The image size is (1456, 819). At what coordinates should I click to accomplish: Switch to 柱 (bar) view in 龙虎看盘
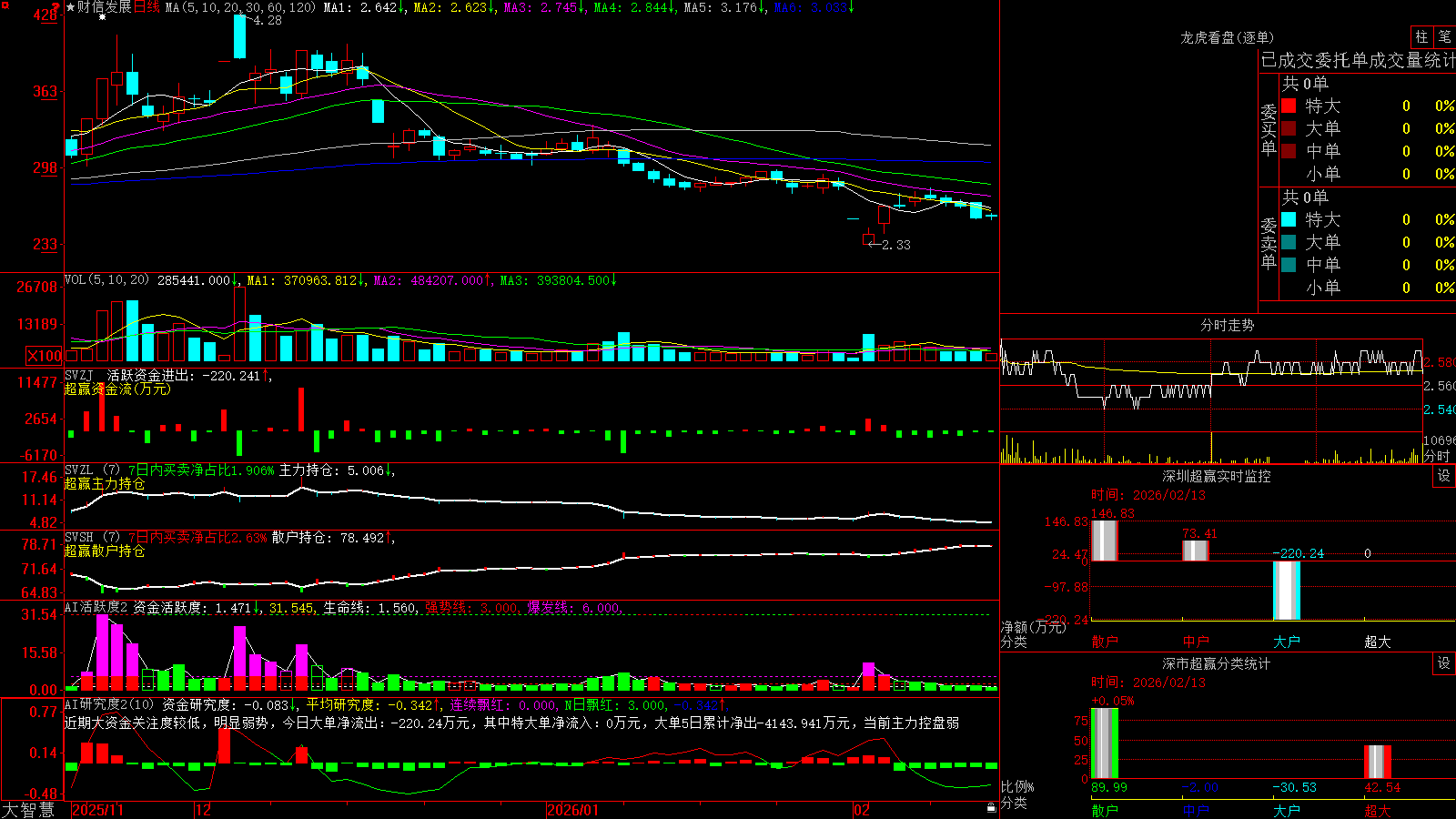[x=1421, y=36]
